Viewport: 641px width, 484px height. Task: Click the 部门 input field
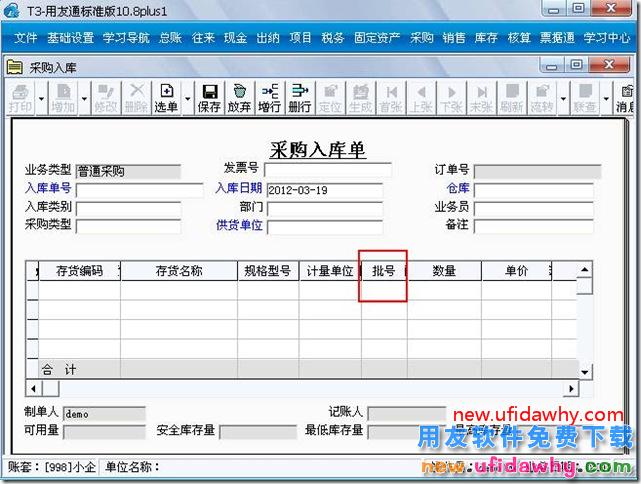pyautogui.click(x=325, y=208)
